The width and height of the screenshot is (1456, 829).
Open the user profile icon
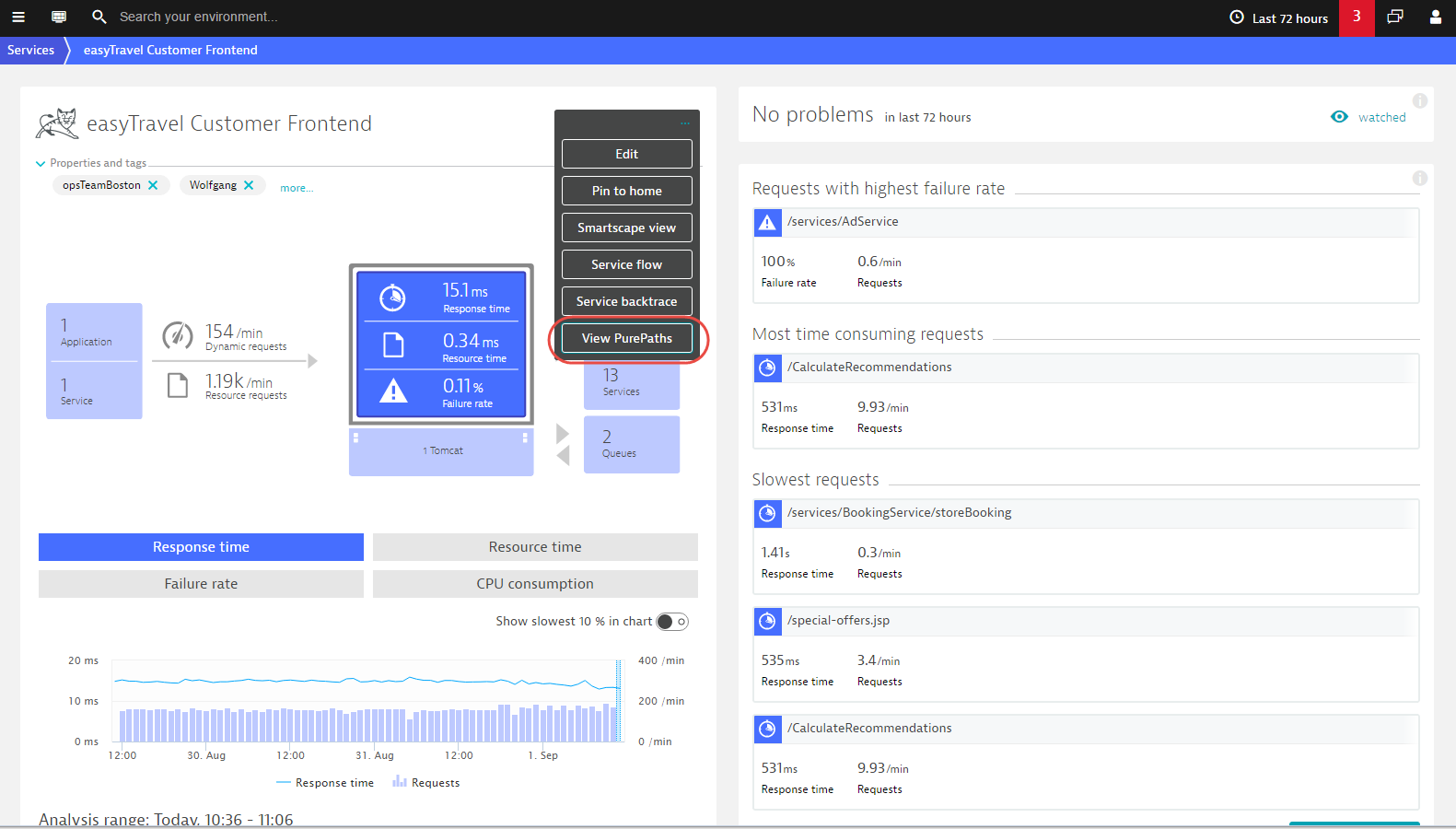point(1435,17)
